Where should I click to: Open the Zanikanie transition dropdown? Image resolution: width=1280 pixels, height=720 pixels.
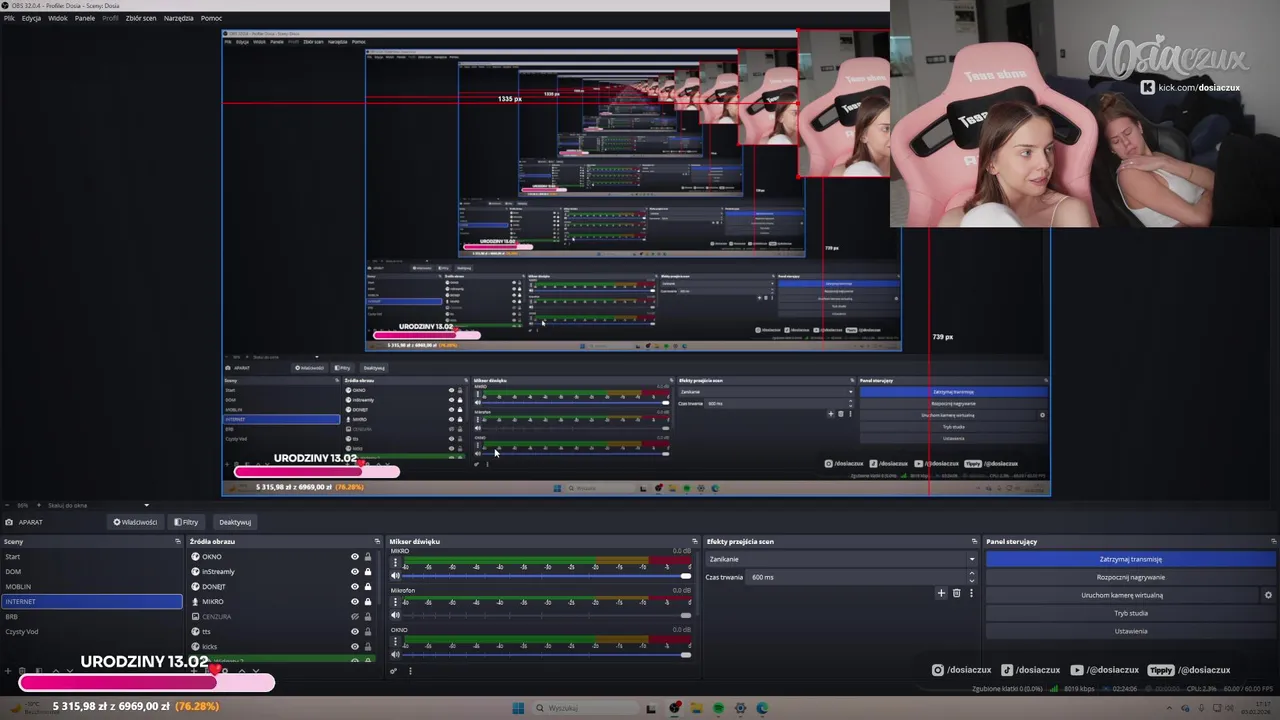pos(841,559)
